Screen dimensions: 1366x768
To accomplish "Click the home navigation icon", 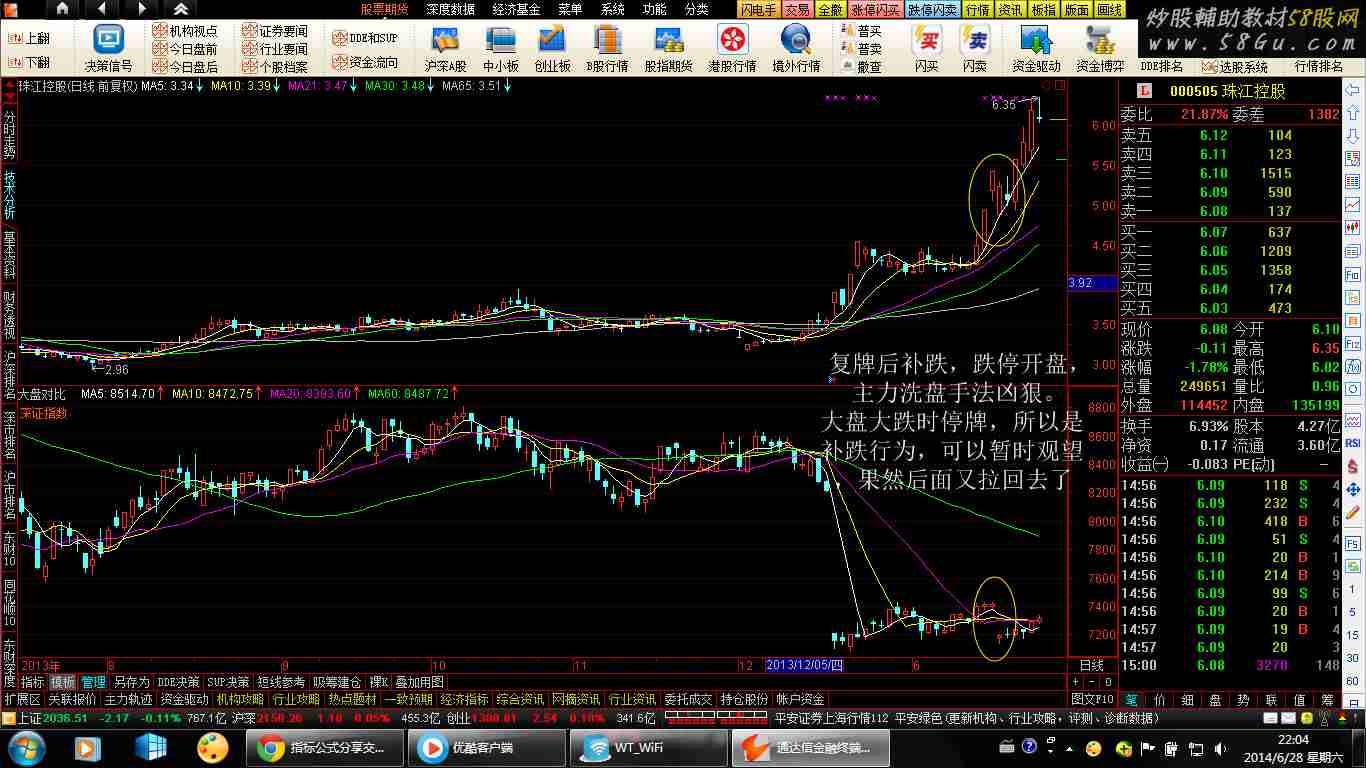I will coord(62,9).
